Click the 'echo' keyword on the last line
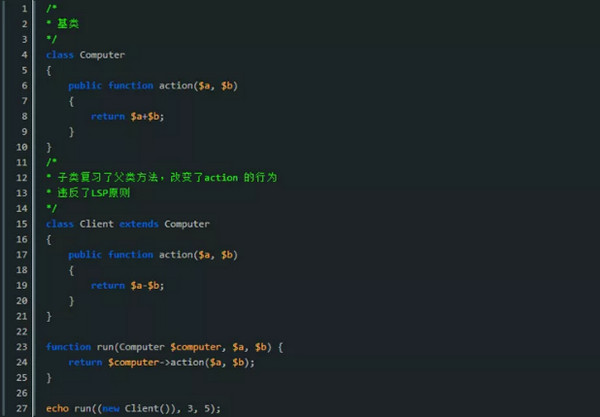This screenshot has width=600, height=417. (57, 408)
